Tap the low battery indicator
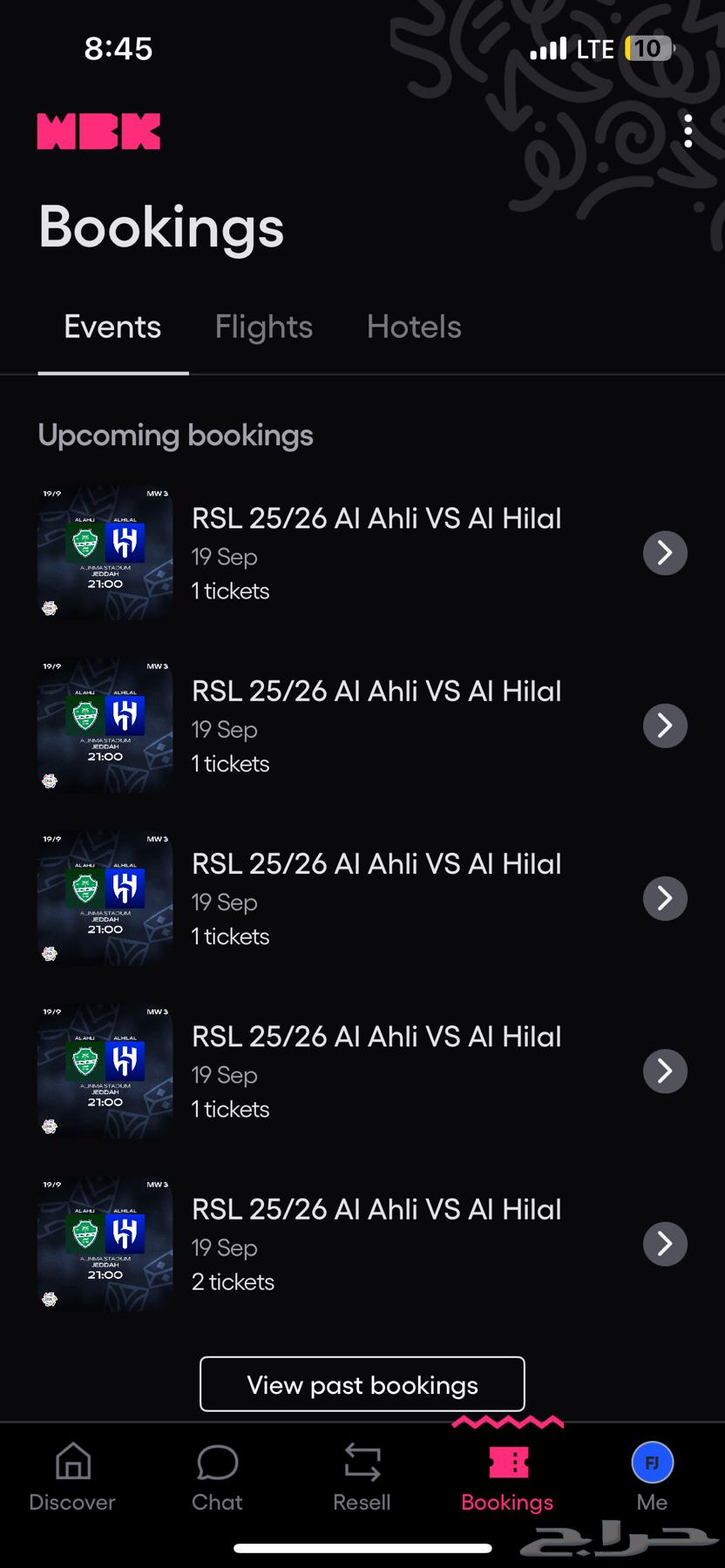This screenshot has width=725, height=1568. 648,49
